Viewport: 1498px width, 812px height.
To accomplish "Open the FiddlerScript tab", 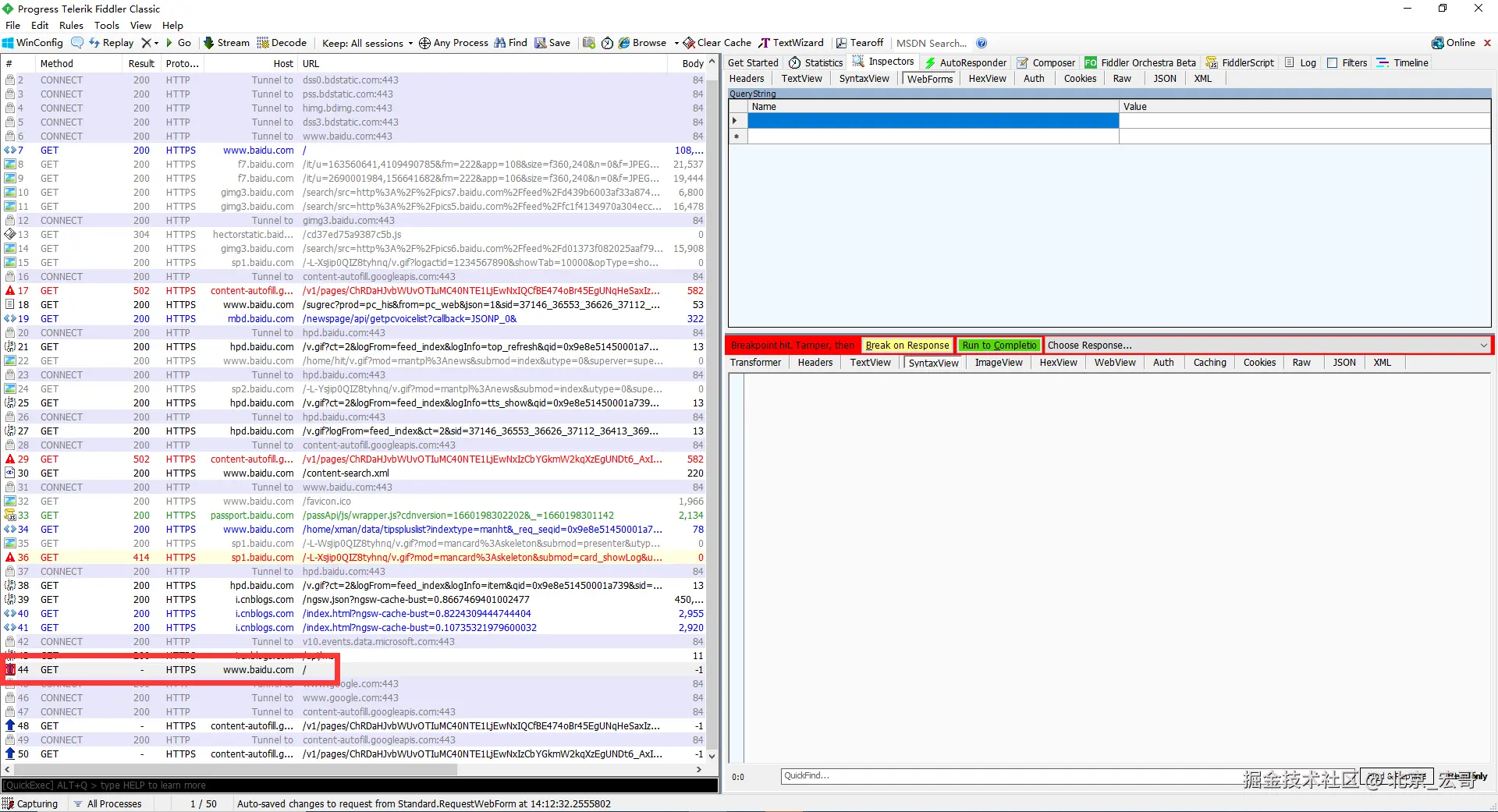I will (1240, 62).
